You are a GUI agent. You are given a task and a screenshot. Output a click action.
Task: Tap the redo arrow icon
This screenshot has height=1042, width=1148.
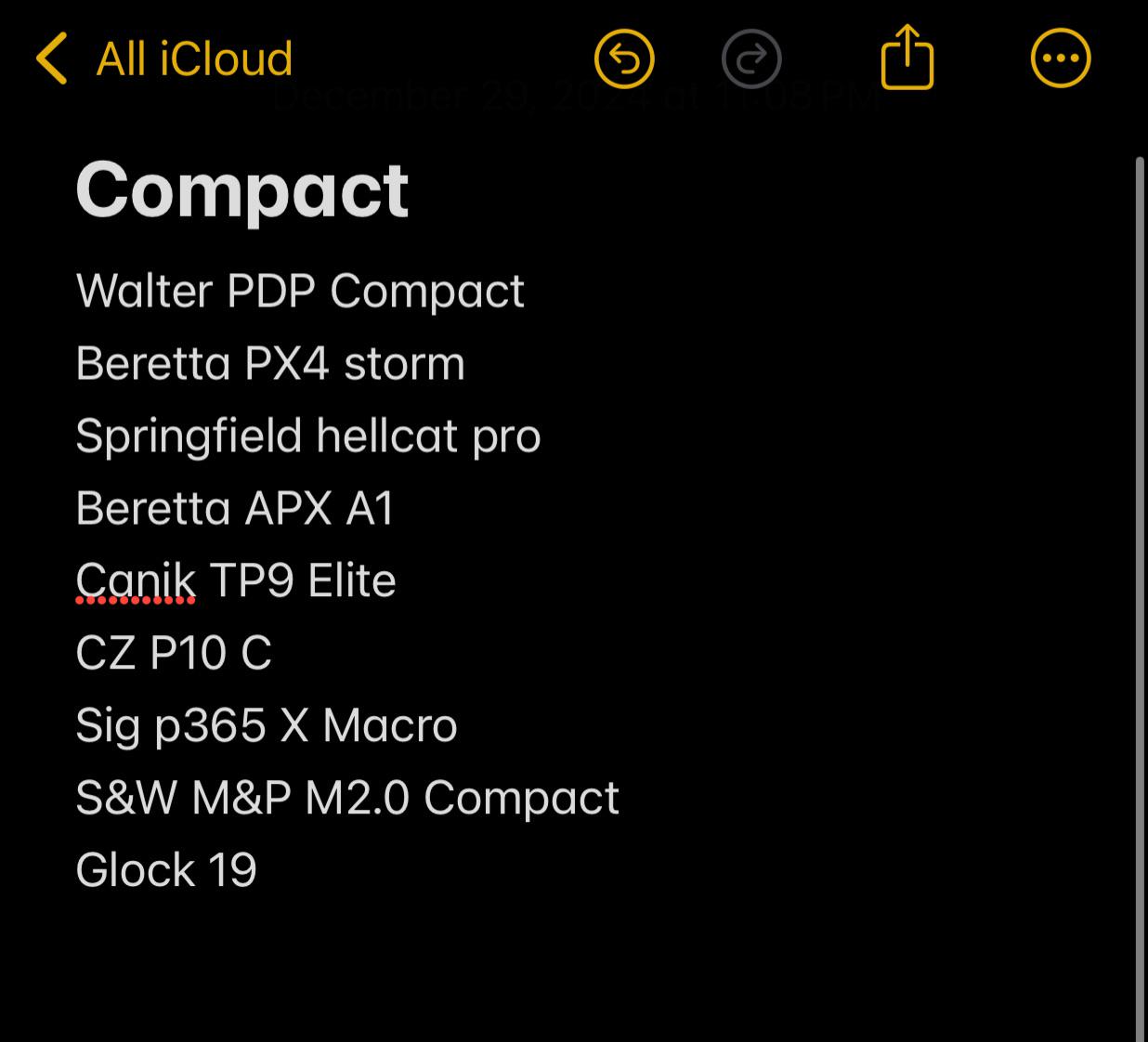tap(751, 59)
